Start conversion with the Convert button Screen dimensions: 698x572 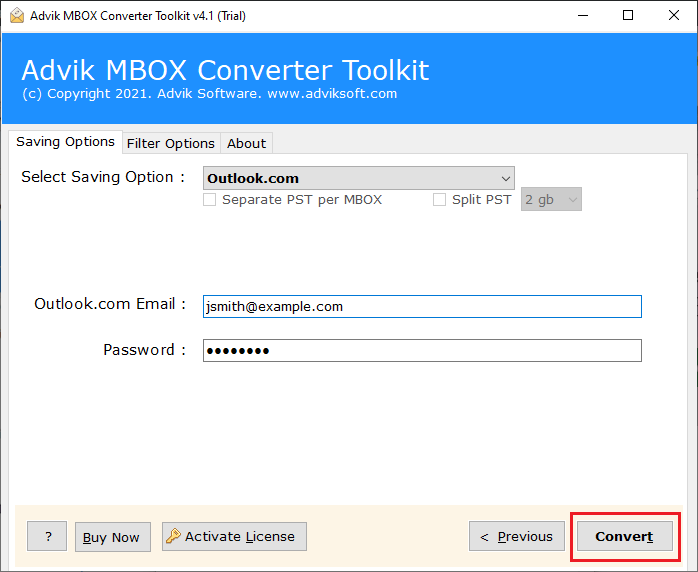coord(625,536)
